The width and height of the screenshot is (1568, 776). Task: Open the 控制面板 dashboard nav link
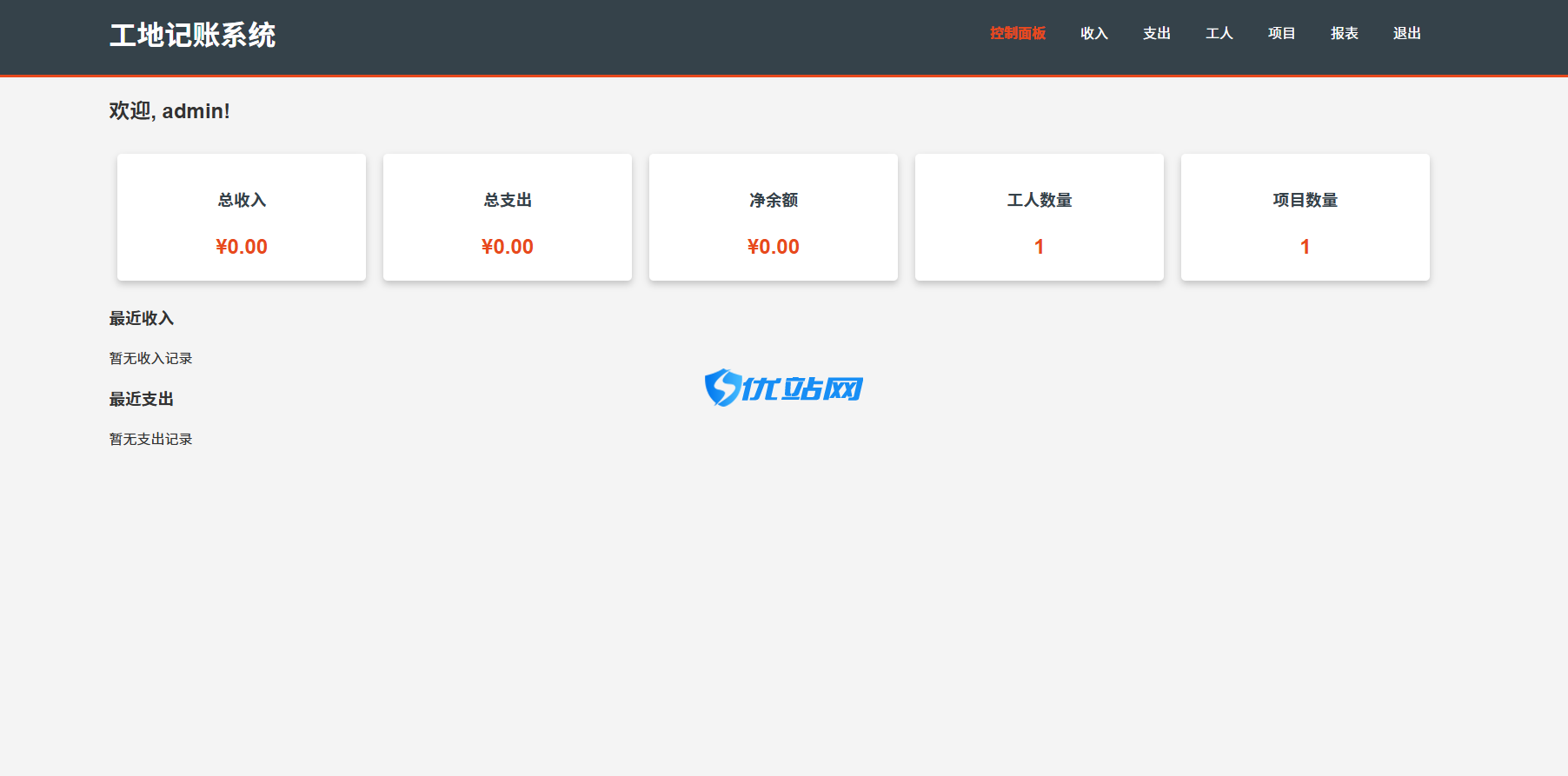1018,33
